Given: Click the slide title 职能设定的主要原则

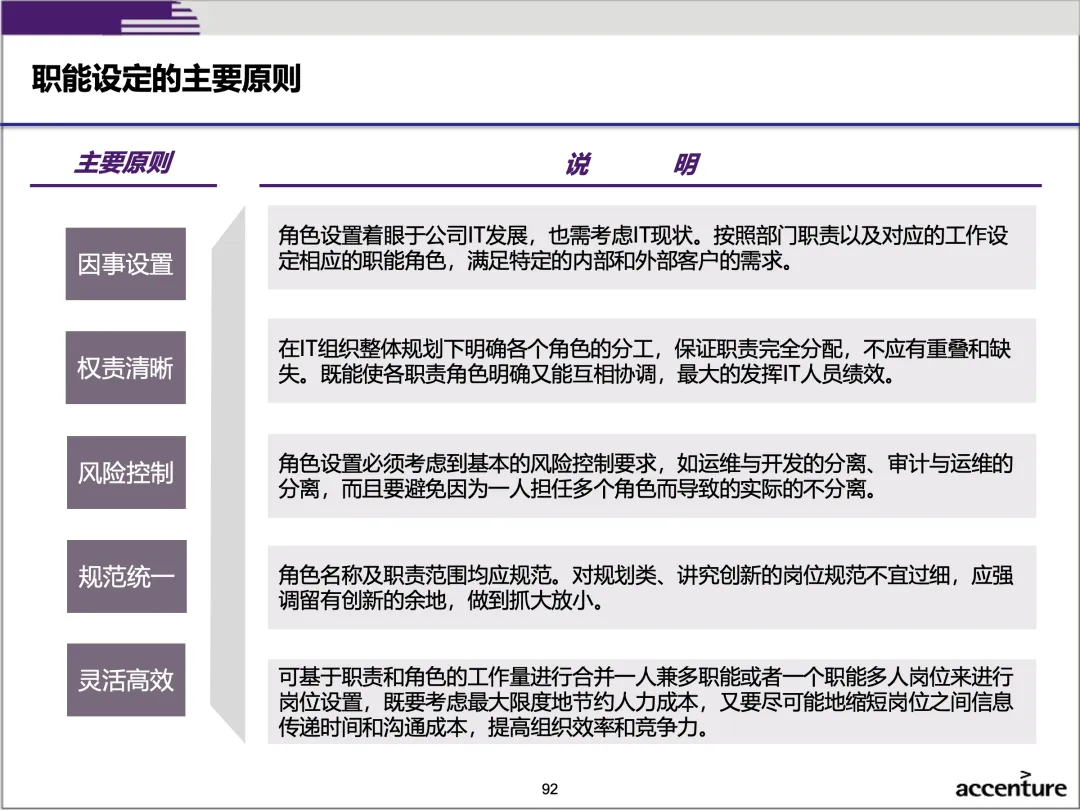Looking at the screenshot, I should click(x=166, y=78).
